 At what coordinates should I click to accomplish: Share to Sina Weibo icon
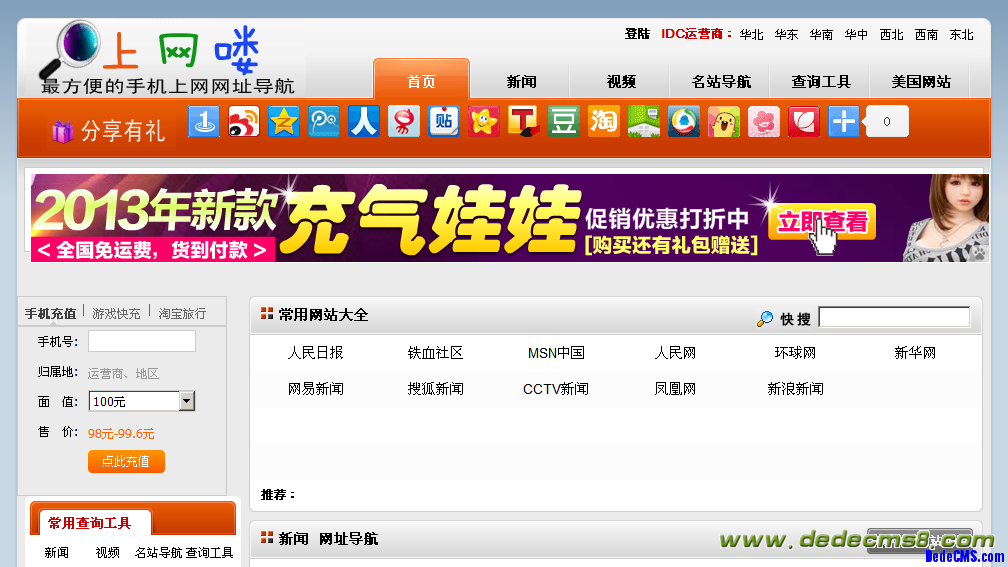point(244,122)
